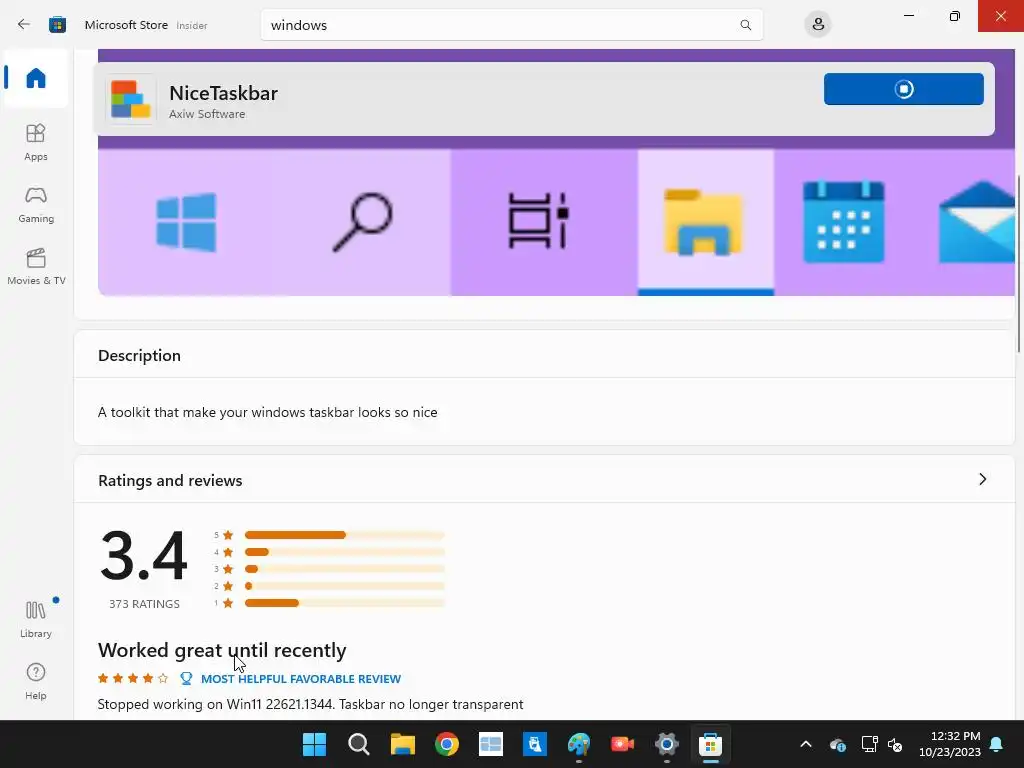1024x768 pixels.
Task: Click the Microsoft Store logo icon
Action: coord(57,25)
